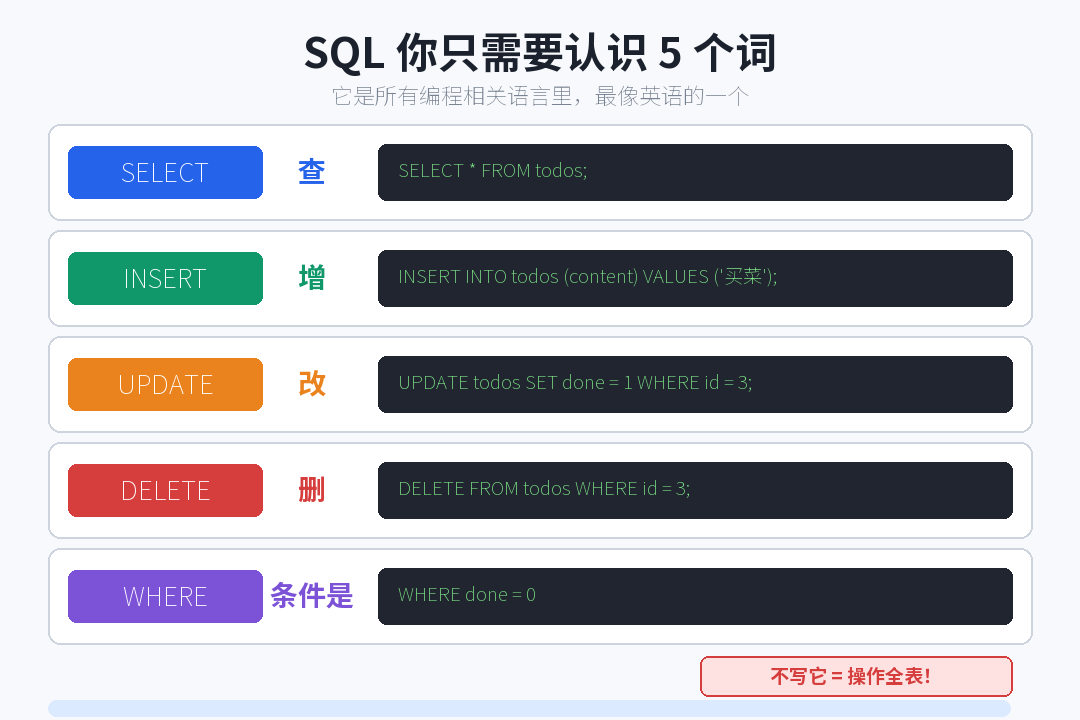Select the 'WHERE done = 0' code line
This screenshot has width=1080, height=720.
tap(467, 595)
